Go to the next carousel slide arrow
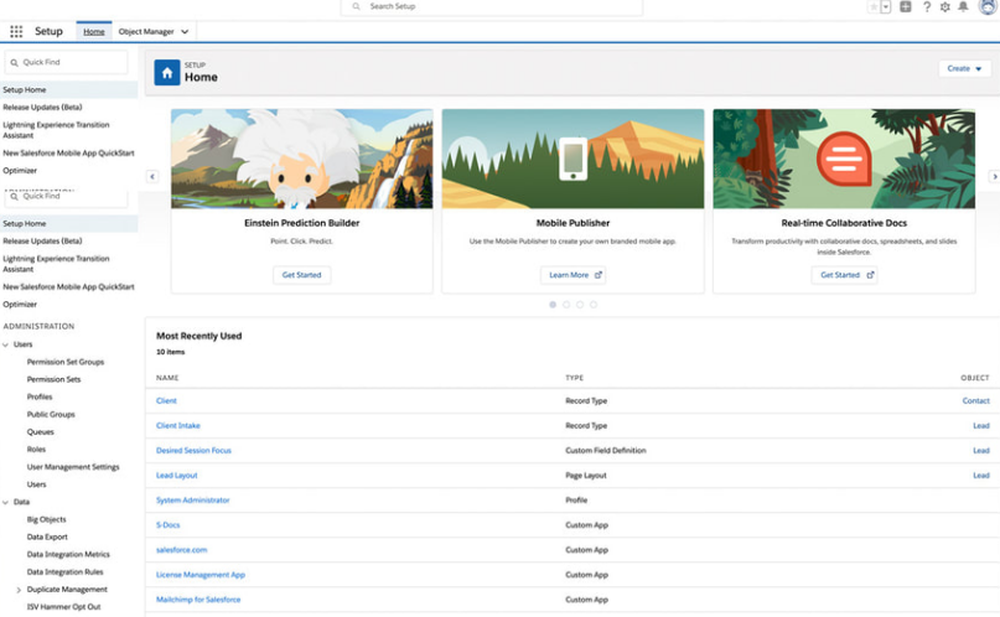This screenshot has height=617, width=1000. (994, 176)
